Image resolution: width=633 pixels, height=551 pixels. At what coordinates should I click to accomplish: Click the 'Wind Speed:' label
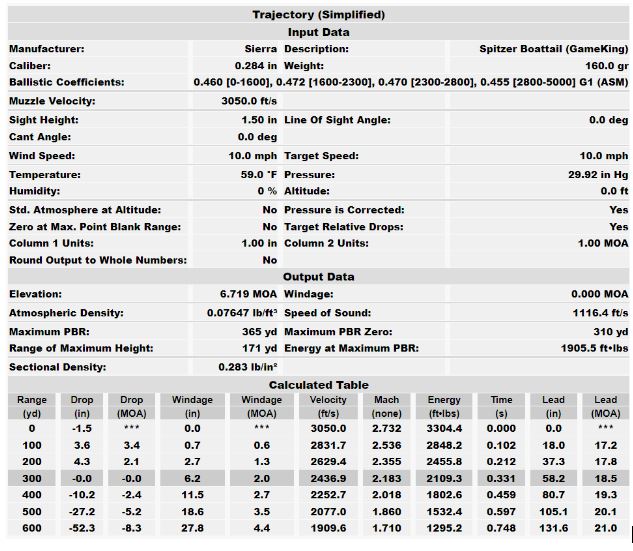(42, 156)
